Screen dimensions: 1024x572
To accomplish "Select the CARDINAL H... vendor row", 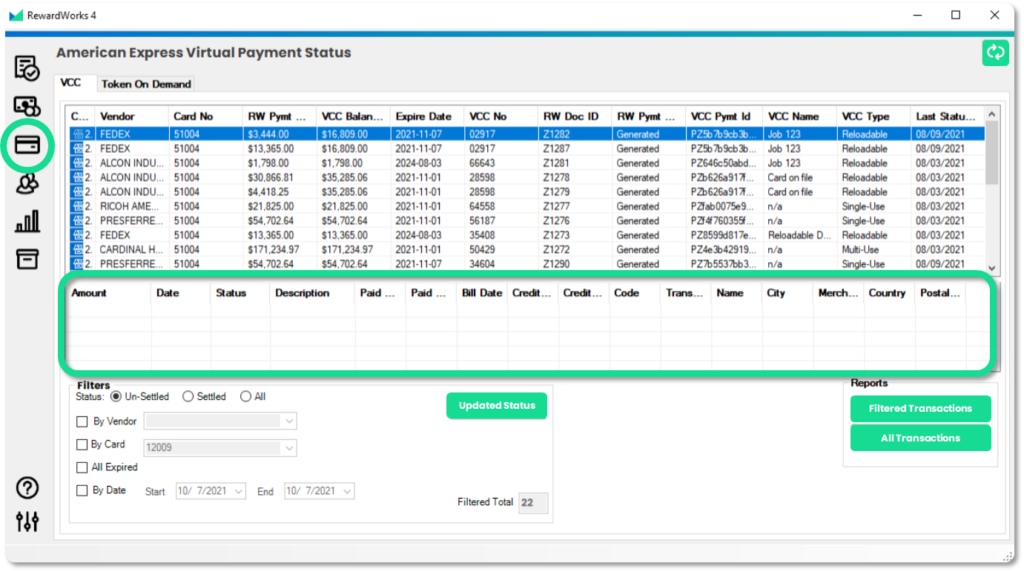I will pos(527,249).
